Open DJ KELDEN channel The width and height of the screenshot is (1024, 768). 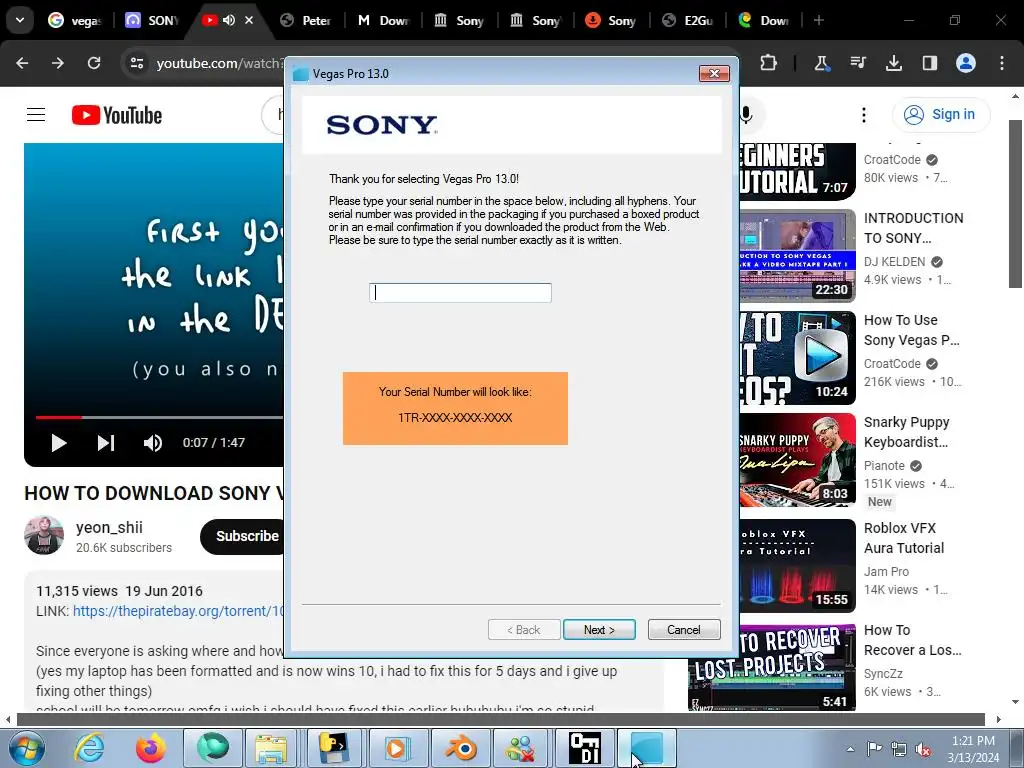click(895, 262)
